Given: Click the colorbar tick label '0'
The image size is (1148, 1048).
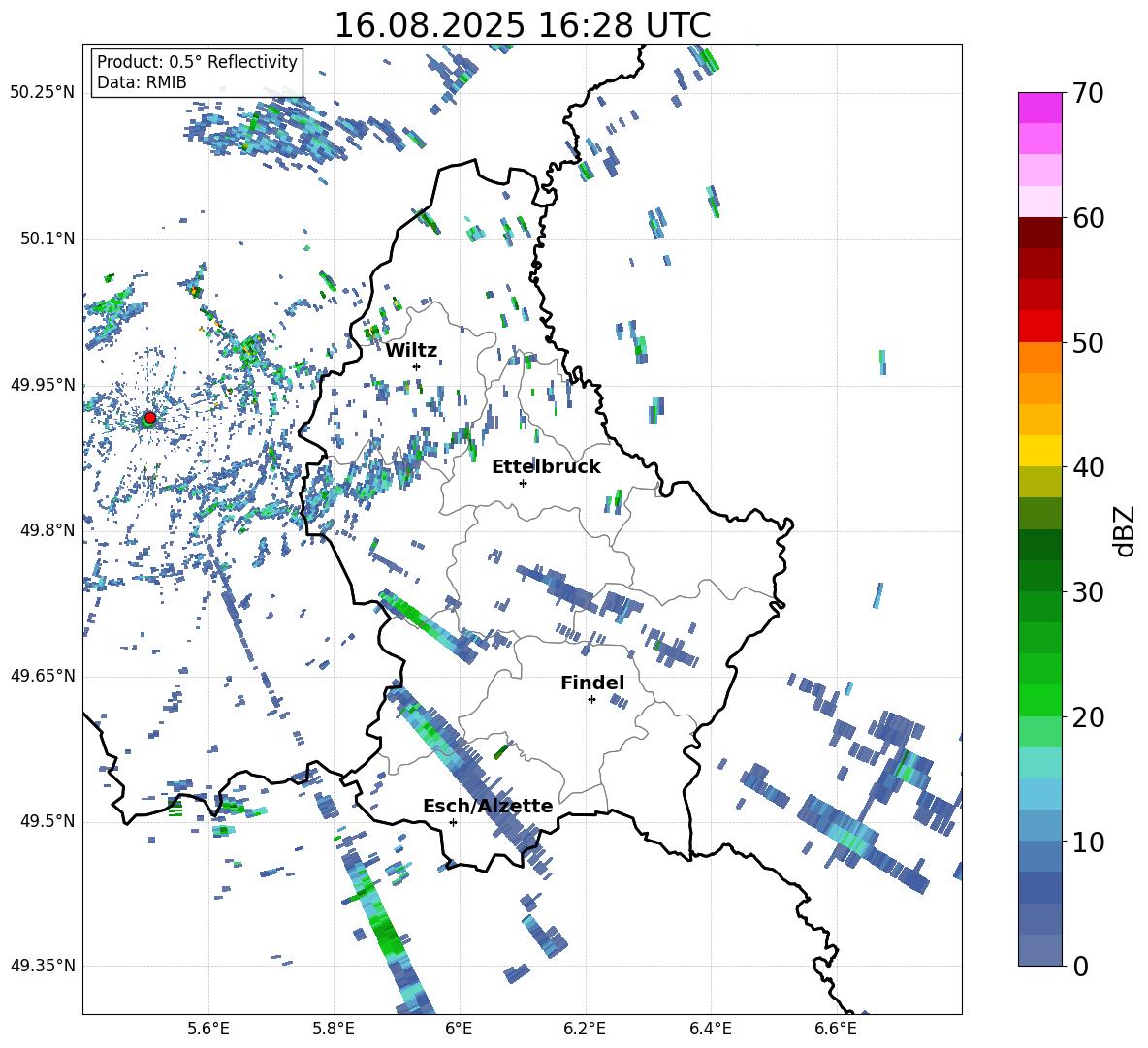Looking at the screenshot, I should click(1081, 966).
